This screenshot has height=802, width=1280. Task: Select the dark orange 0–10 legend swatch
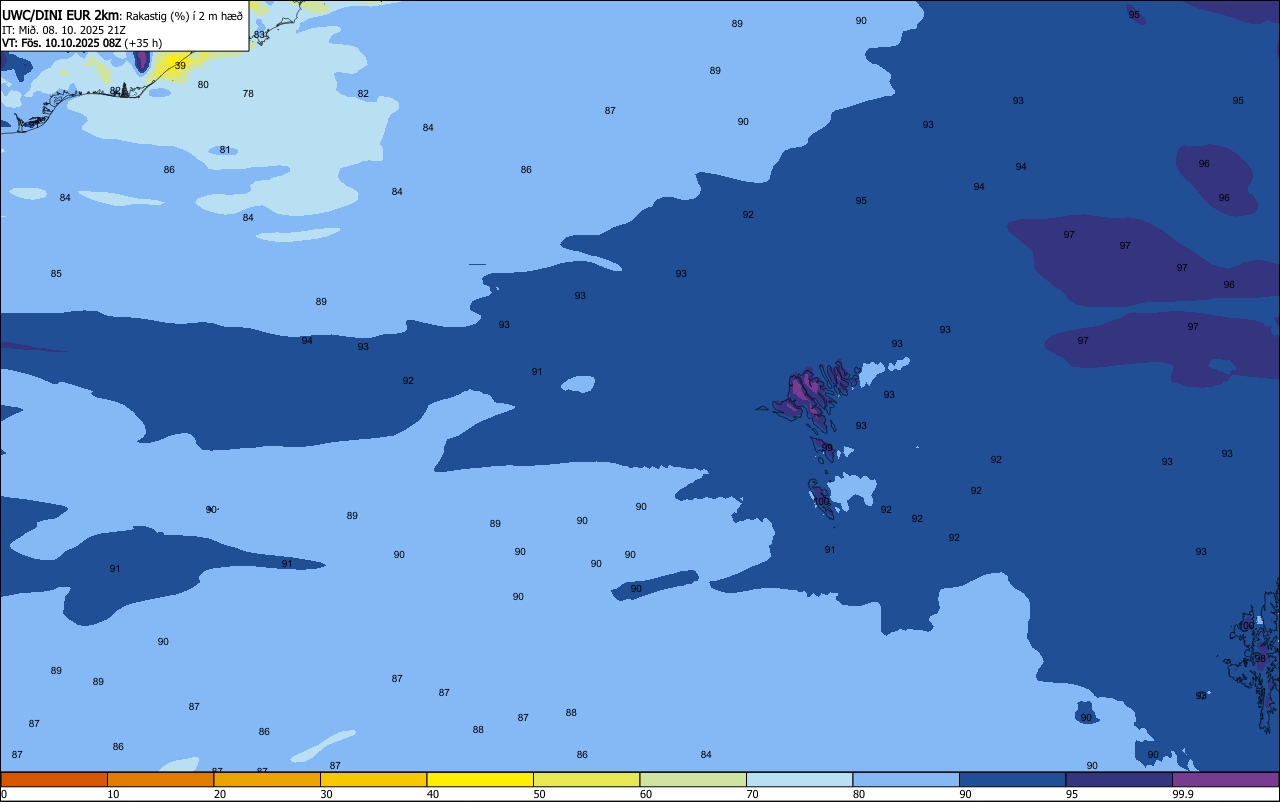pos(54,779)
